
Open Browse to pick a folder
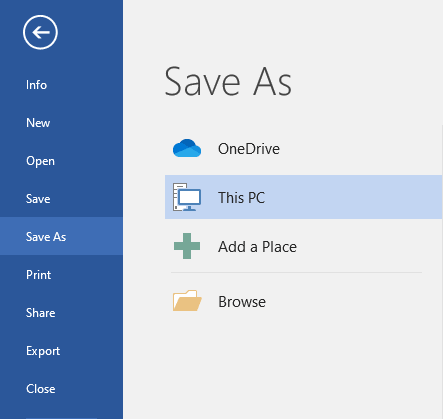click(x=242, y=302)
